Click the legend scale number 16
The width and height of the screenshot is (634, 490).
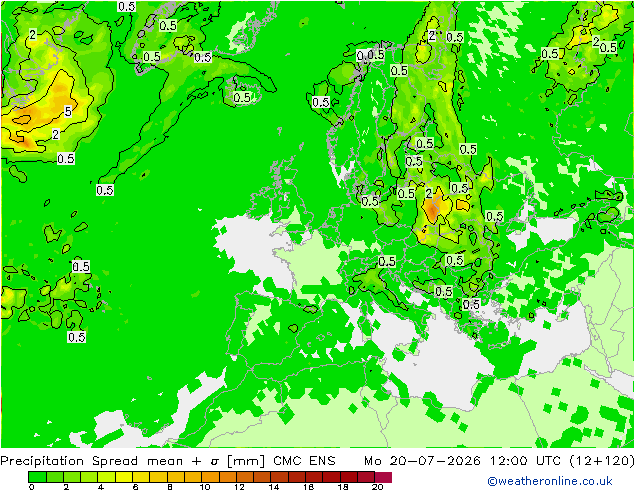coord(308,486)
